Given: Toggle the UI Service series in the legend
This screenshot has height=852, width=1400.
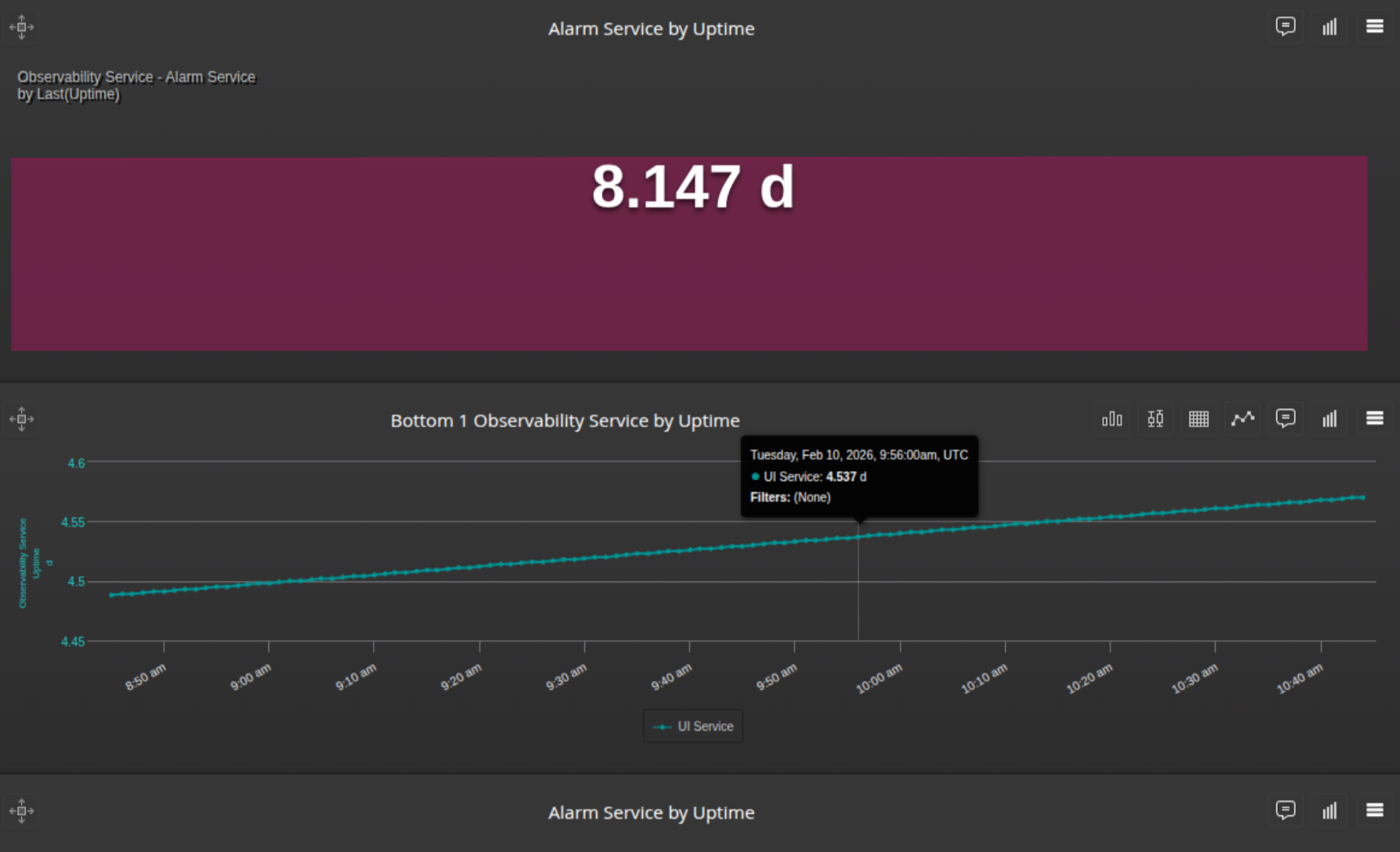Looking at the screenshot, I should (693, 726).
